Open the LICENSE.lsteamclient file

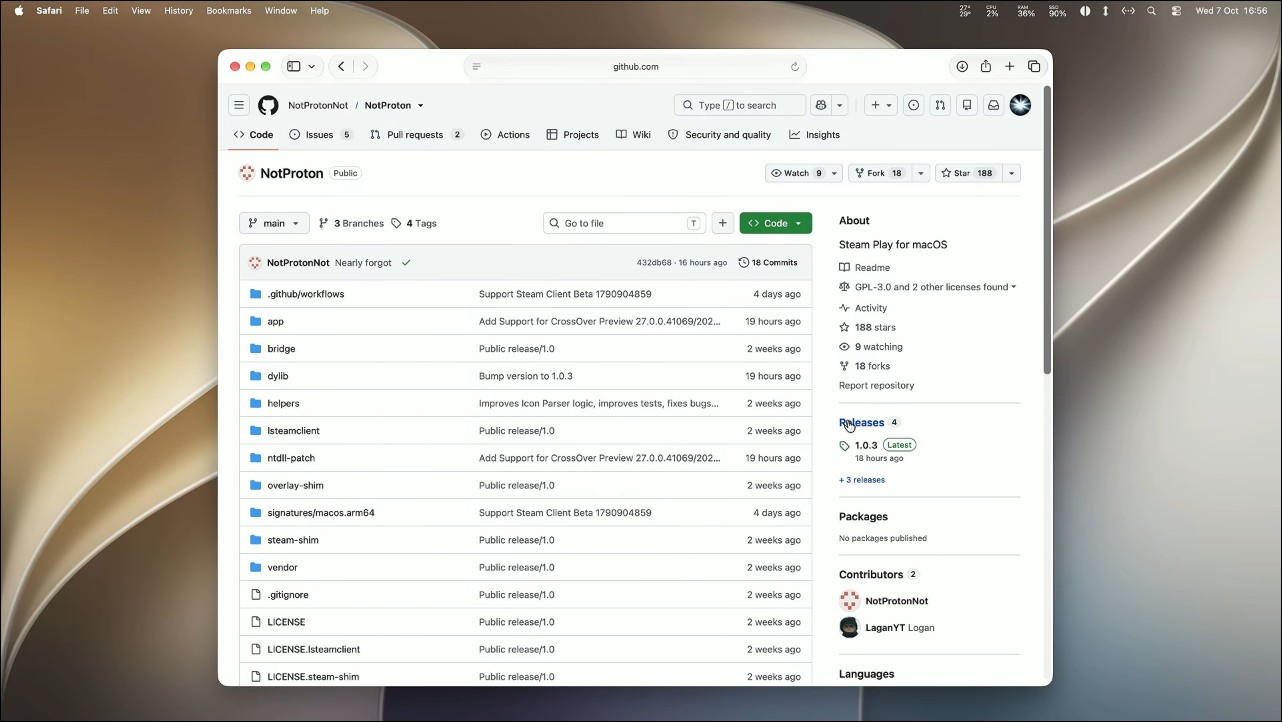click(x=313, y=649)
